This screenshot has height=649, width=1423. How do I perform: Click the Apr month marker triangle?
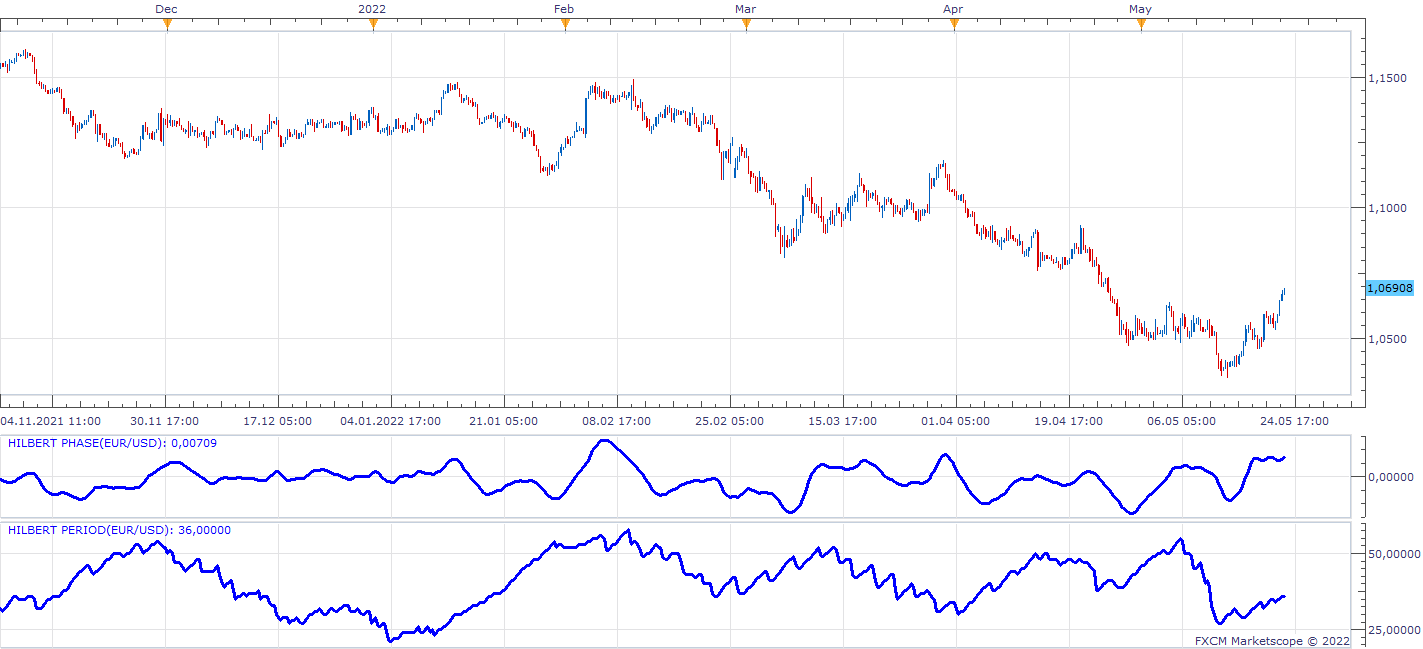pos(954,25)
